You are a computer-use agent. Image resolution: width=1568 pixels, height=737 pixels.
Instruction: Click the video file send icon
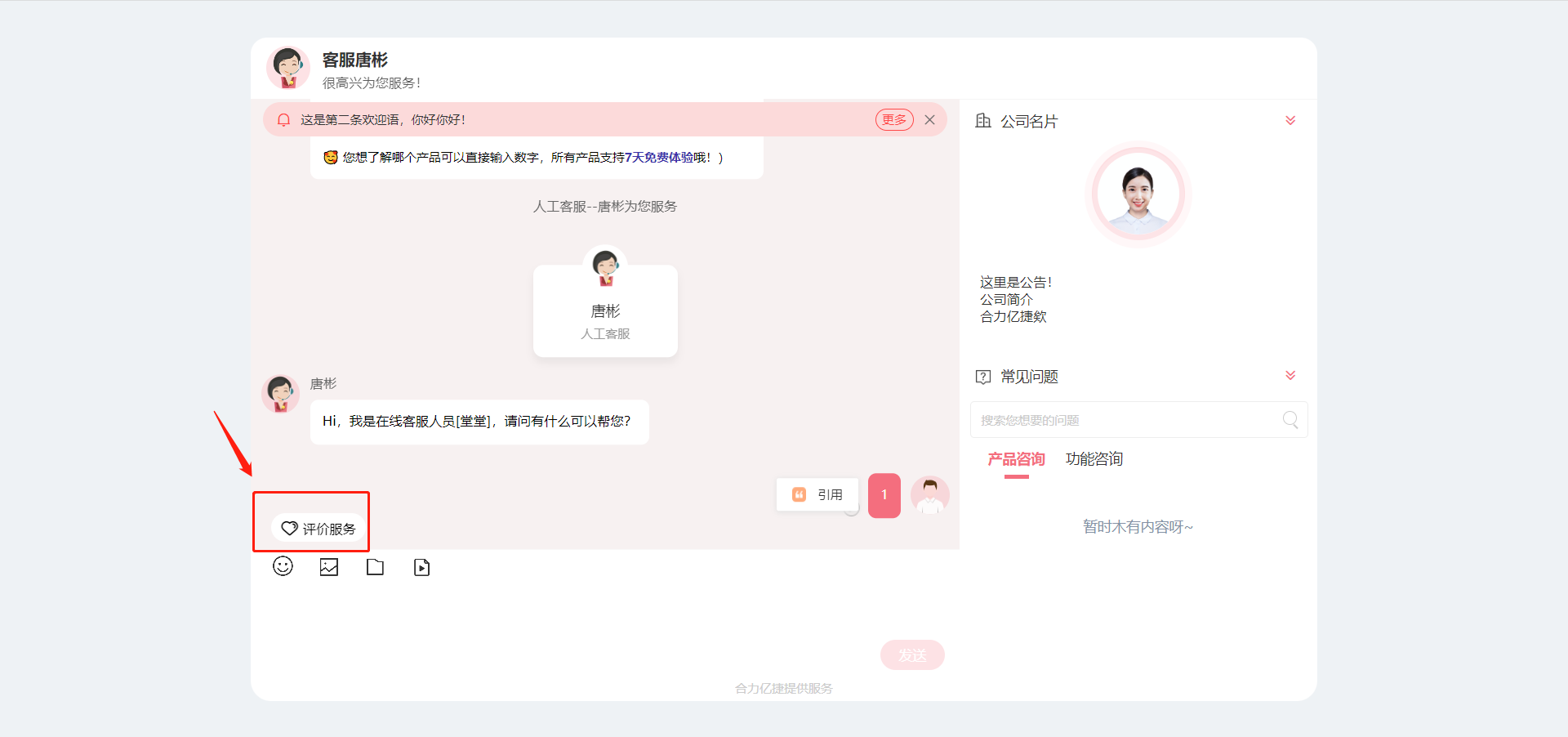tap(421, 567)
